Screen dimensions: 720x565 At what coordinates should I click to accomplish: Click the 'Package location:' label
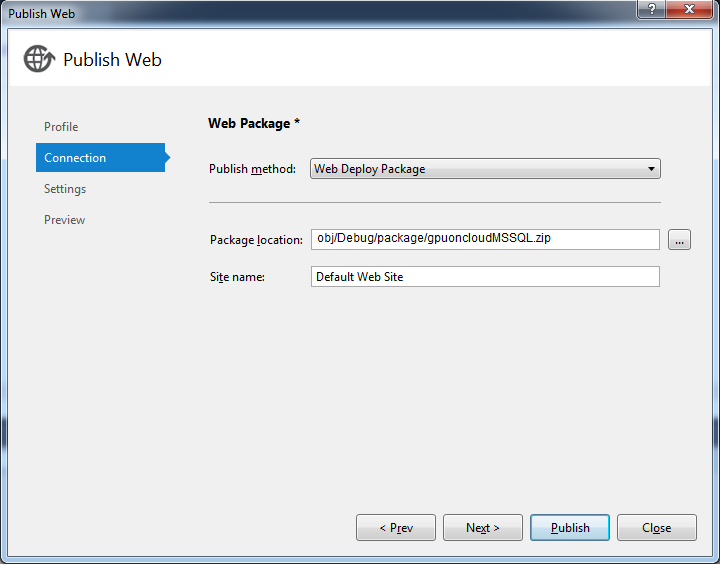(256, 240)
